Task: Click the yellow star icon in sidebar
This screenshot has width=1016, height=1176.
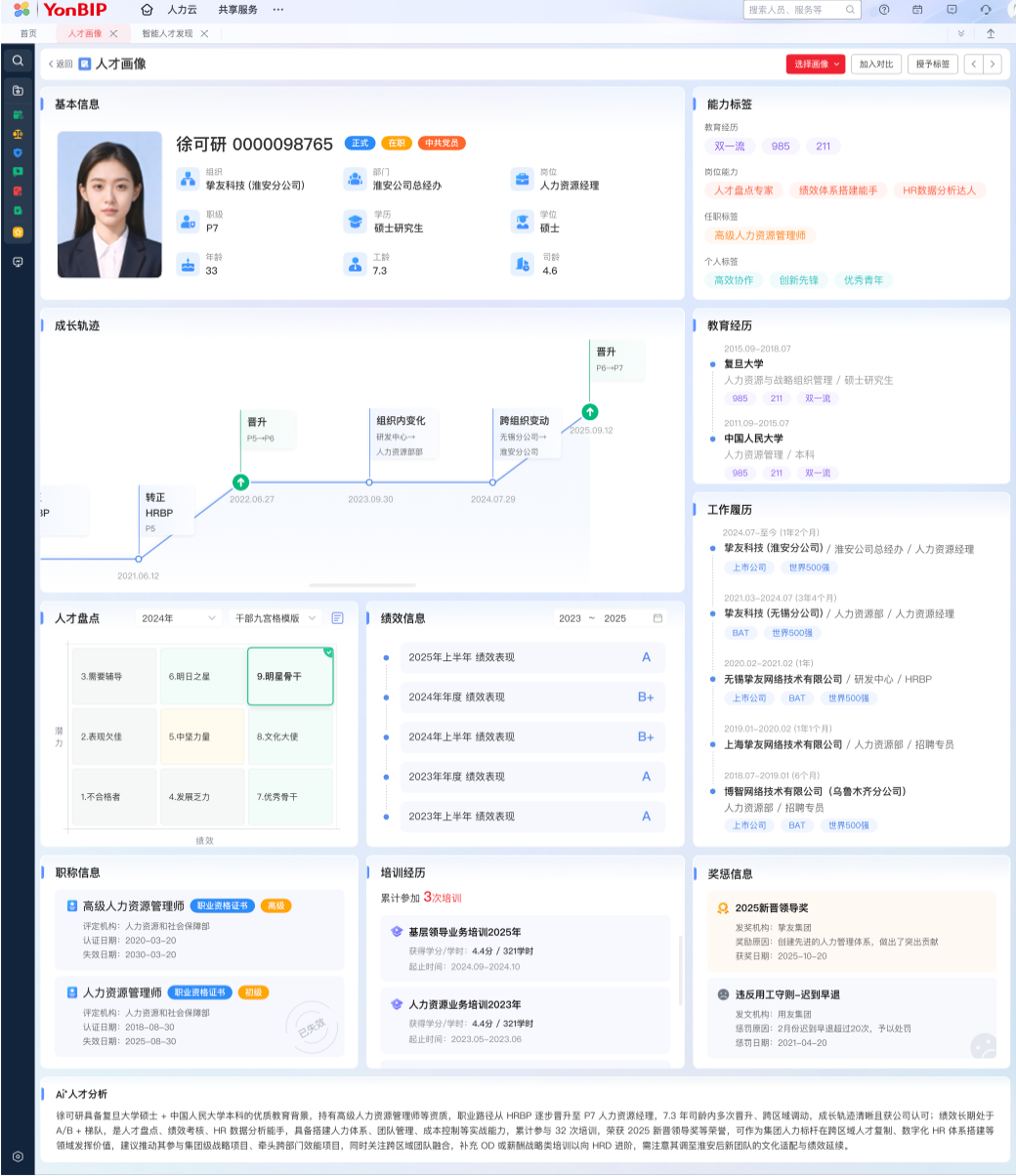Action: [x=18, y=231]
